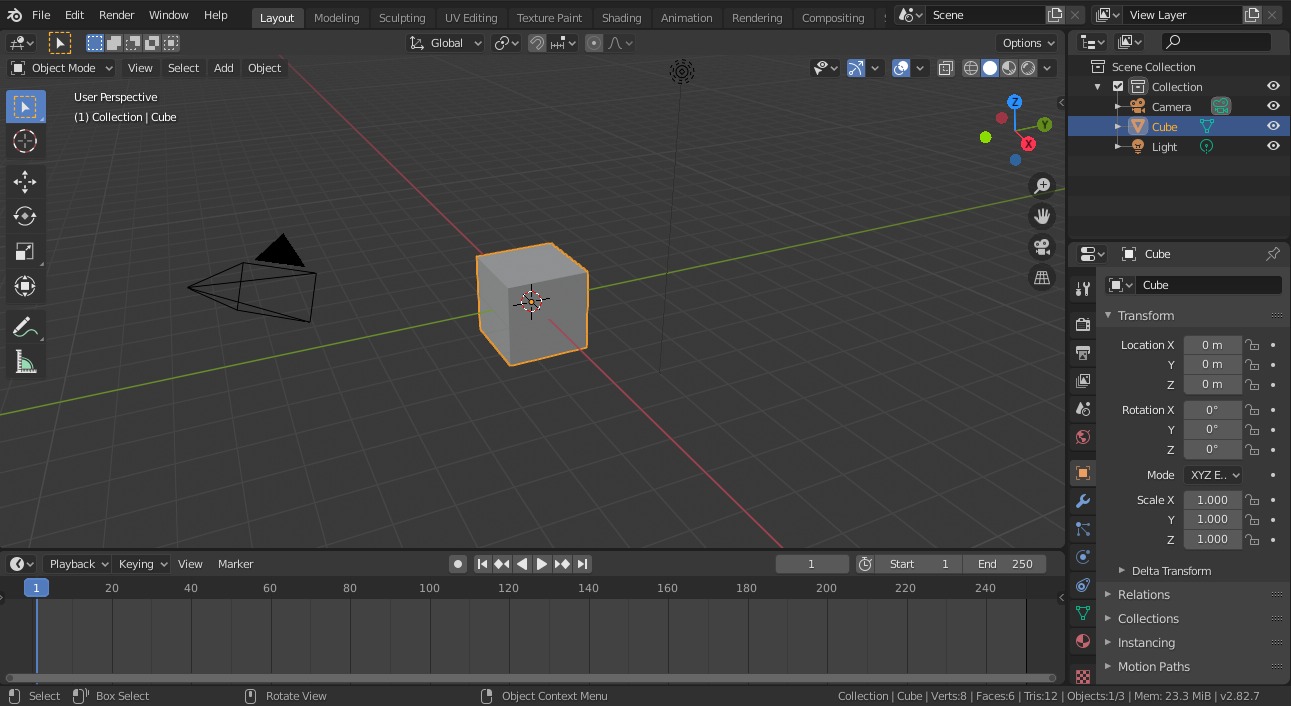The width and height of the screenshot is (1291, 706).
Task: Jump to timeline end frame button
Action: pyautogui.click(x=582, y=564)
